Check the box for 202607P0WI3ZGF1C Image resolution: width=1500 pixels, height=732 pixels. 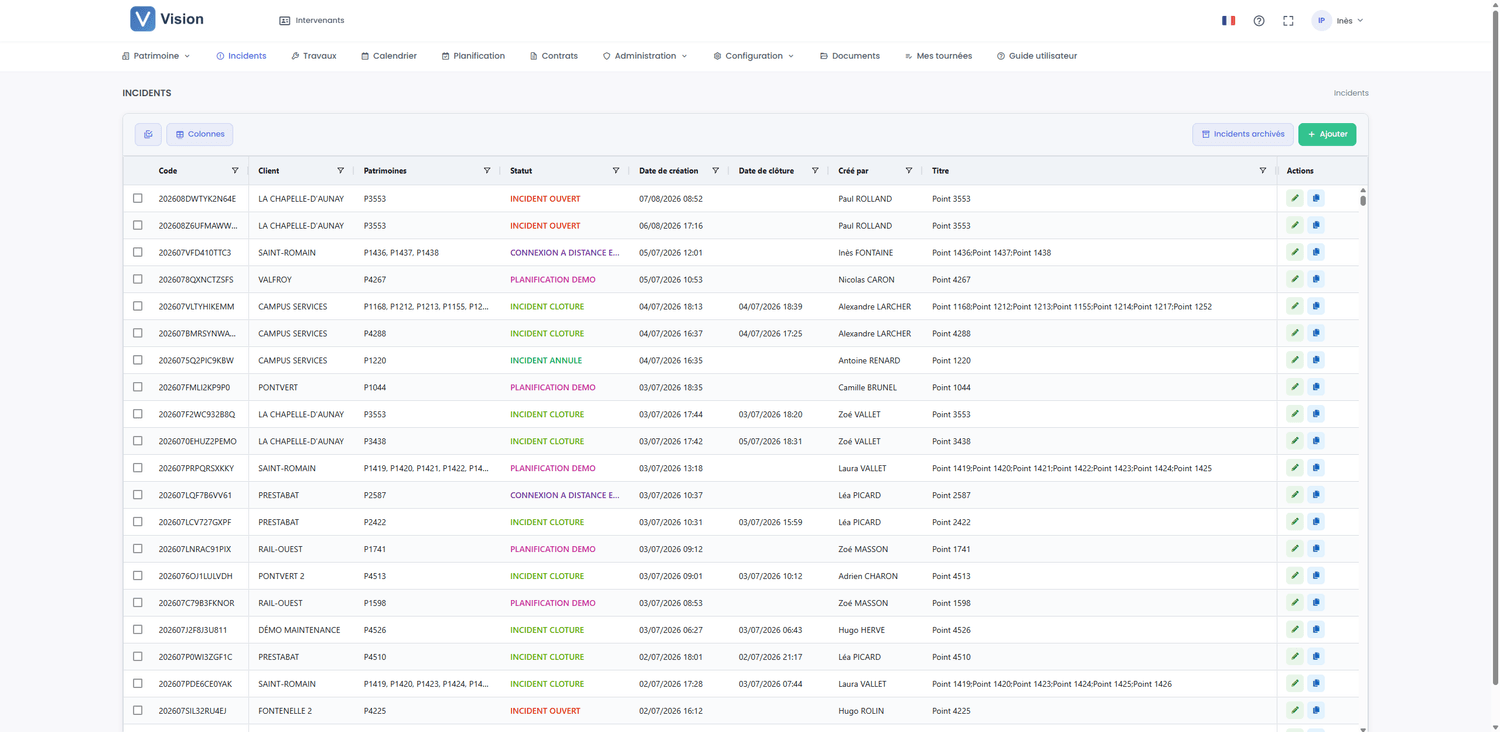pyautogui.click(x=138, y=657)
